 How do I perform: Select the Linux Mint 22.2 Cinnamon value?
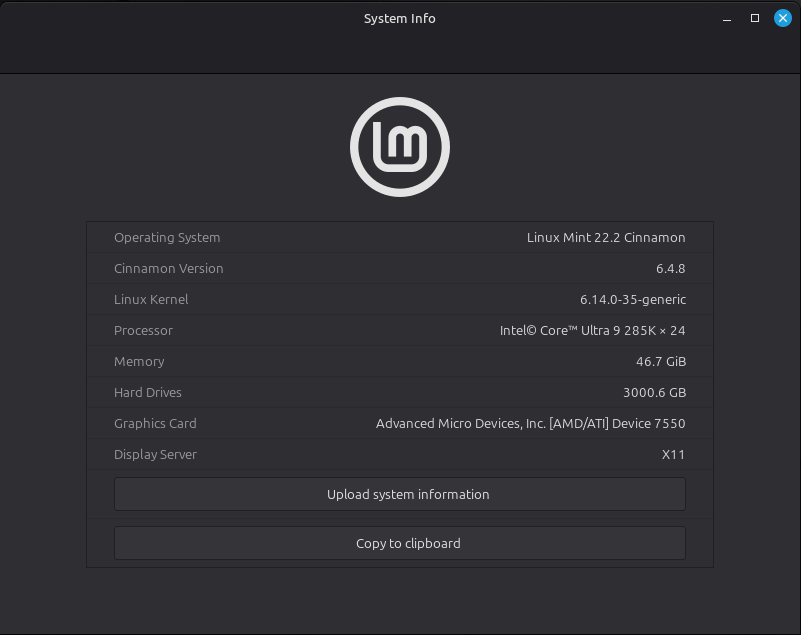click(x=606, y=238)
